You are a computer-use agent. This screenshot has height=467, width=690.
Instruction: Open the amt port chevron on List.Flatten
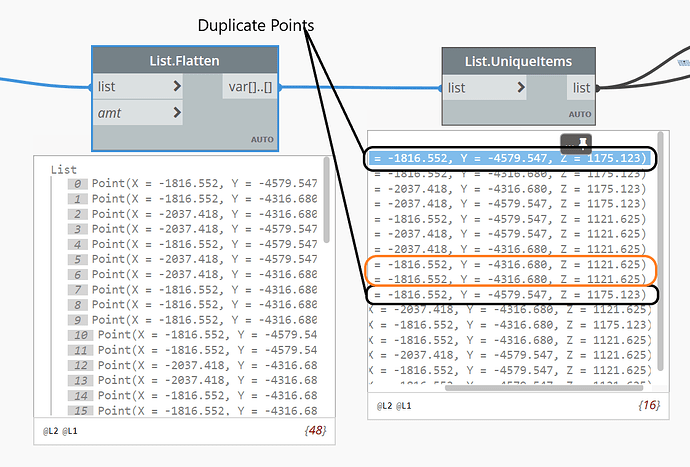[177, 113]
